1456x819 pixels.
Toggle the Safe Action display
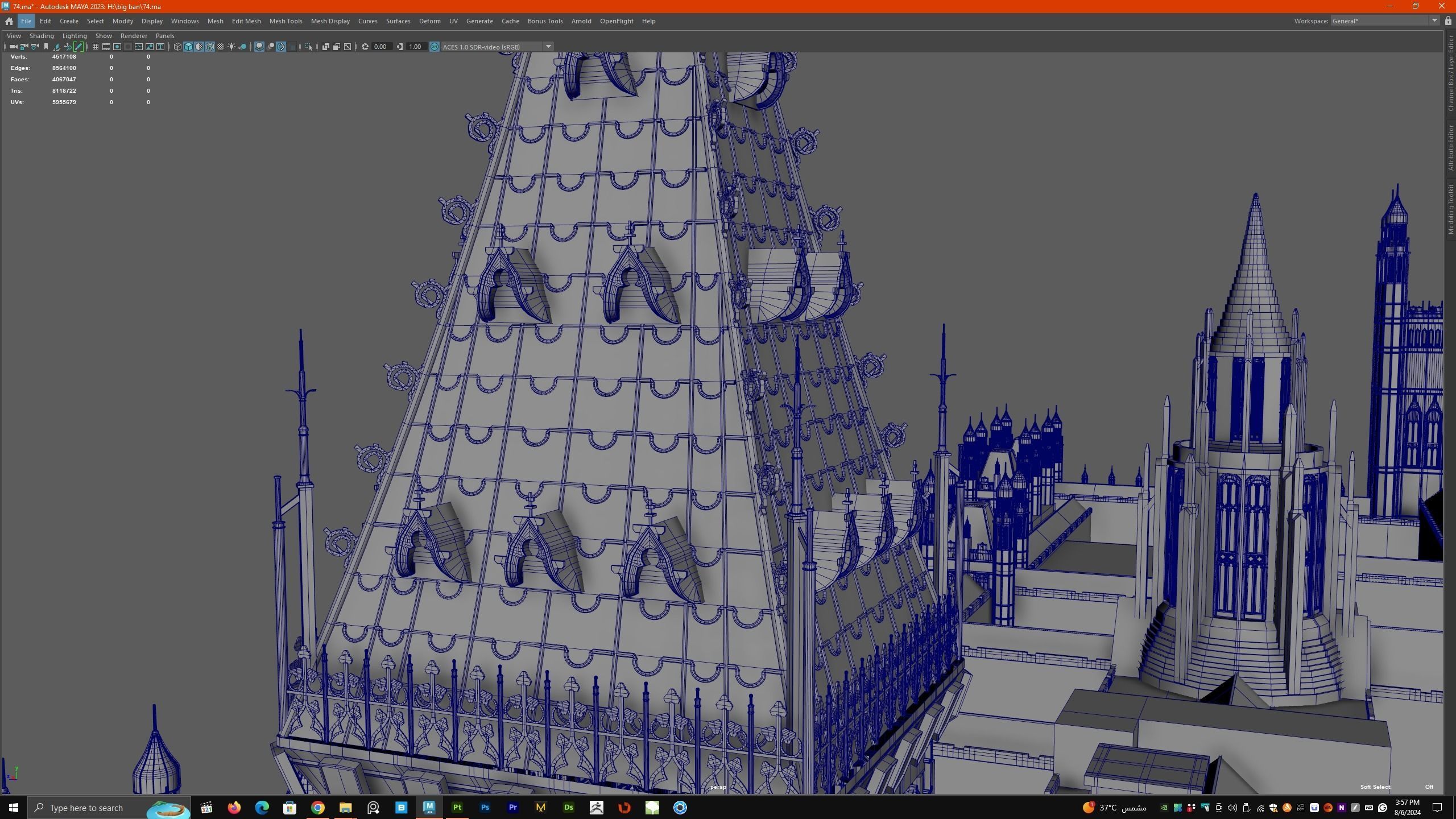150,47
